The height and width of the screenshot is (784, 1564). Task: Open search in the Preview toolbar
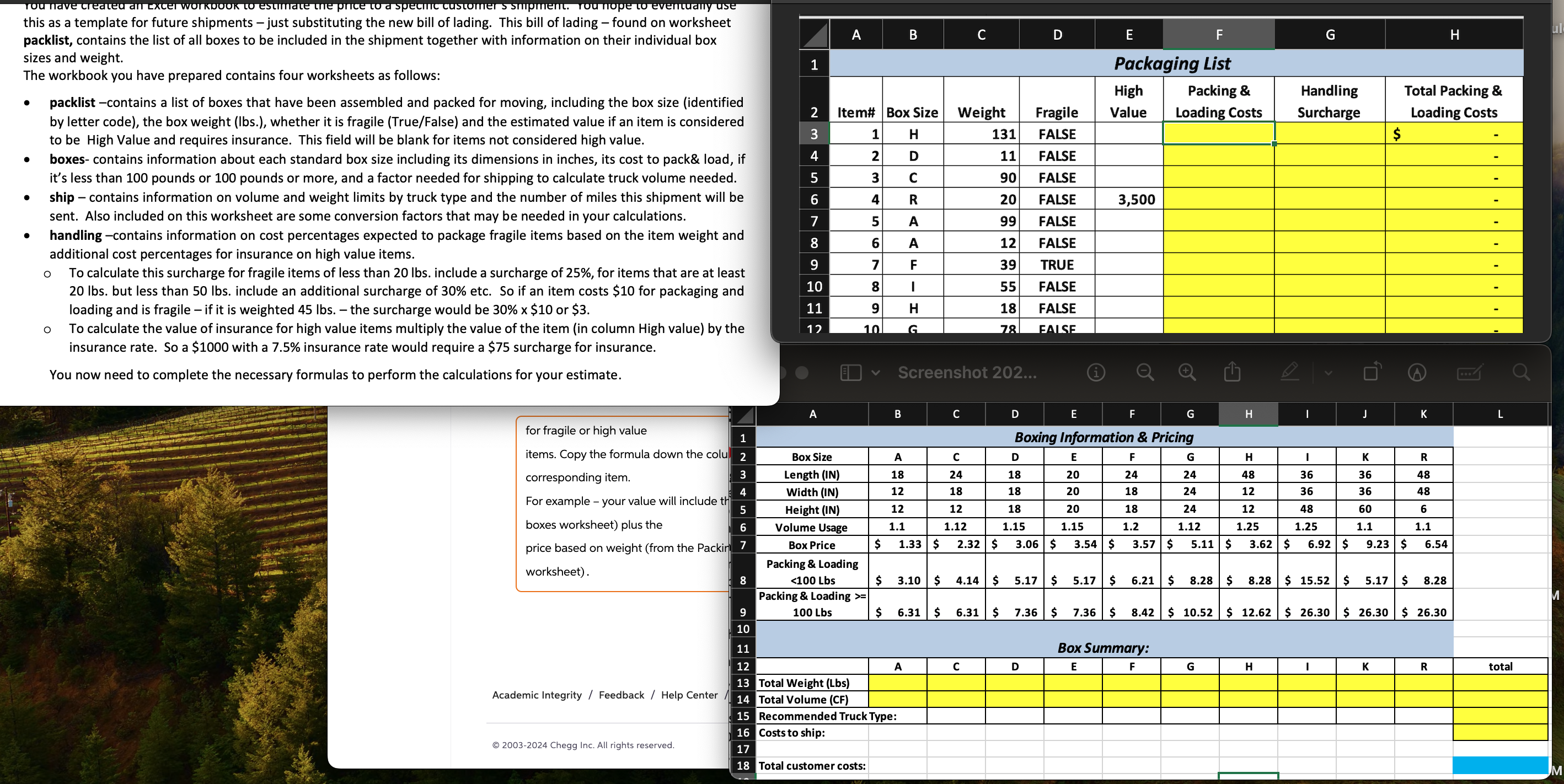(1522, 372)
